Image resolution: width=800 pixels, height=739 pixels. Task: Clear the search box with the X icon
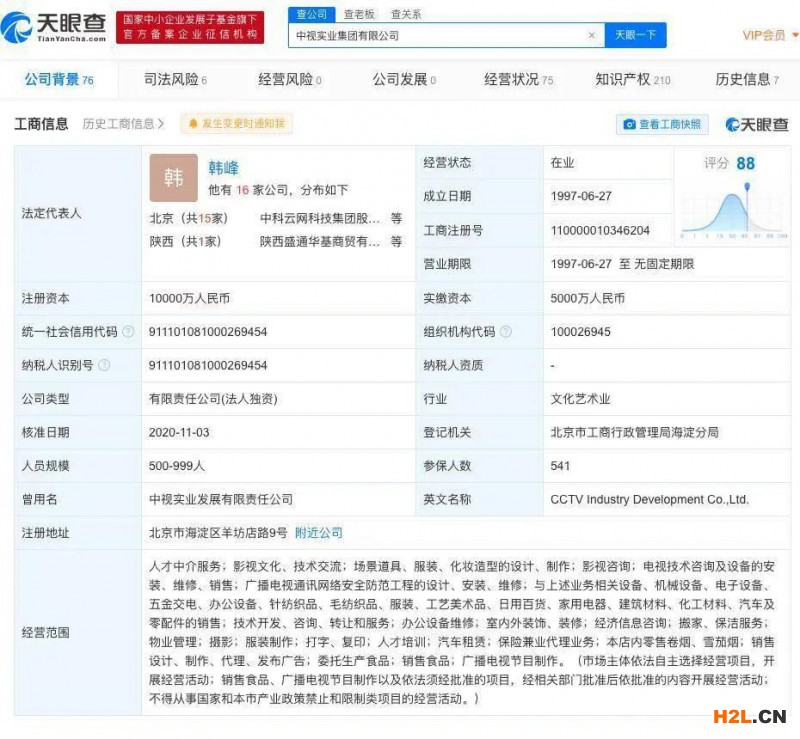pos(591,35)
